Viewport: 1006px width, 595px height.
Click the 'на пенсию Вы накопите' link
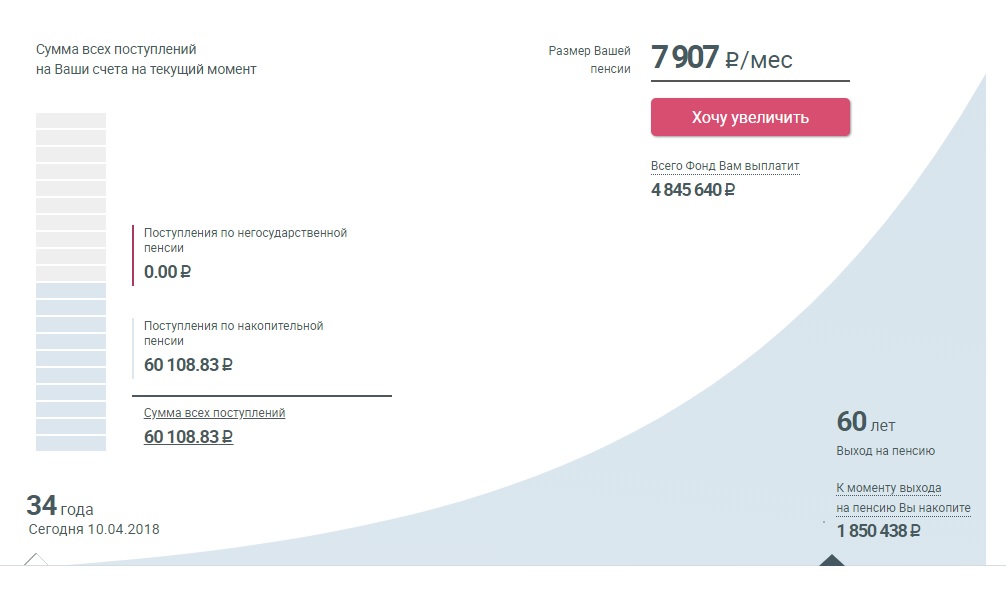click(x=903, y=508)
